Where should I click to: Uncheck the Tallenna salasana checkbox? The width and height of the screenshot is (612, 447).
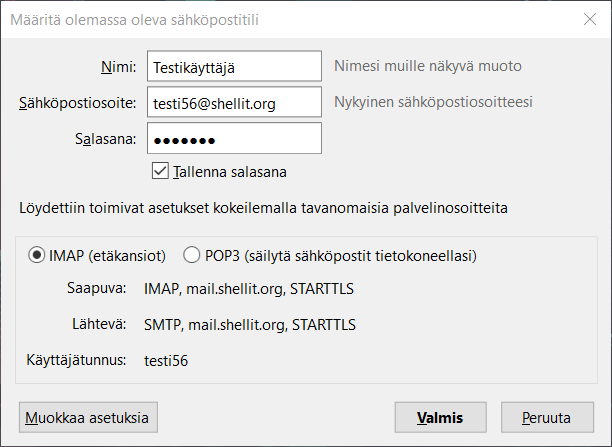[x=160, y=171]
